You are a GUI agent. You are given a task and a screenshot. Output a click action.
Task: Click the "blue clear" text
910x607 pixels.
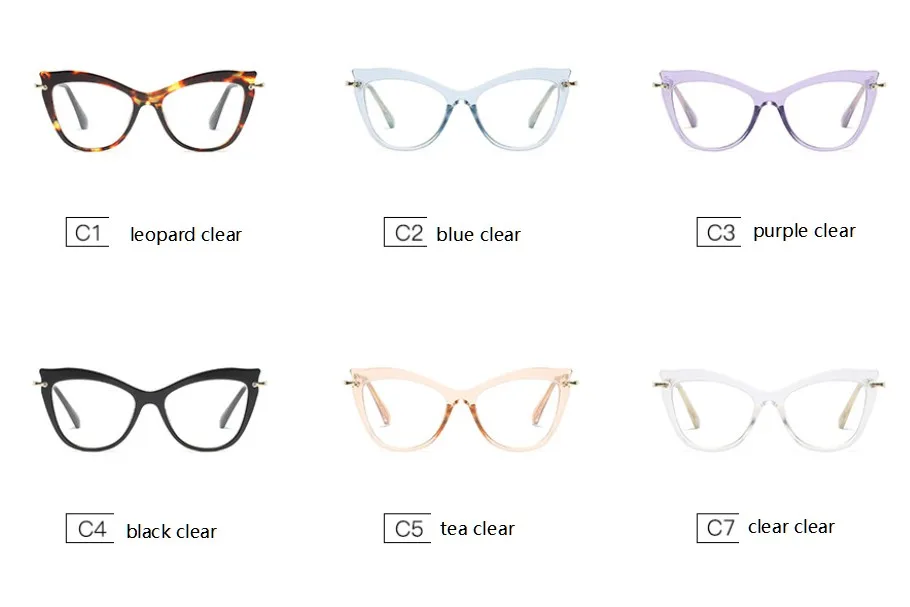coord(478,234)
